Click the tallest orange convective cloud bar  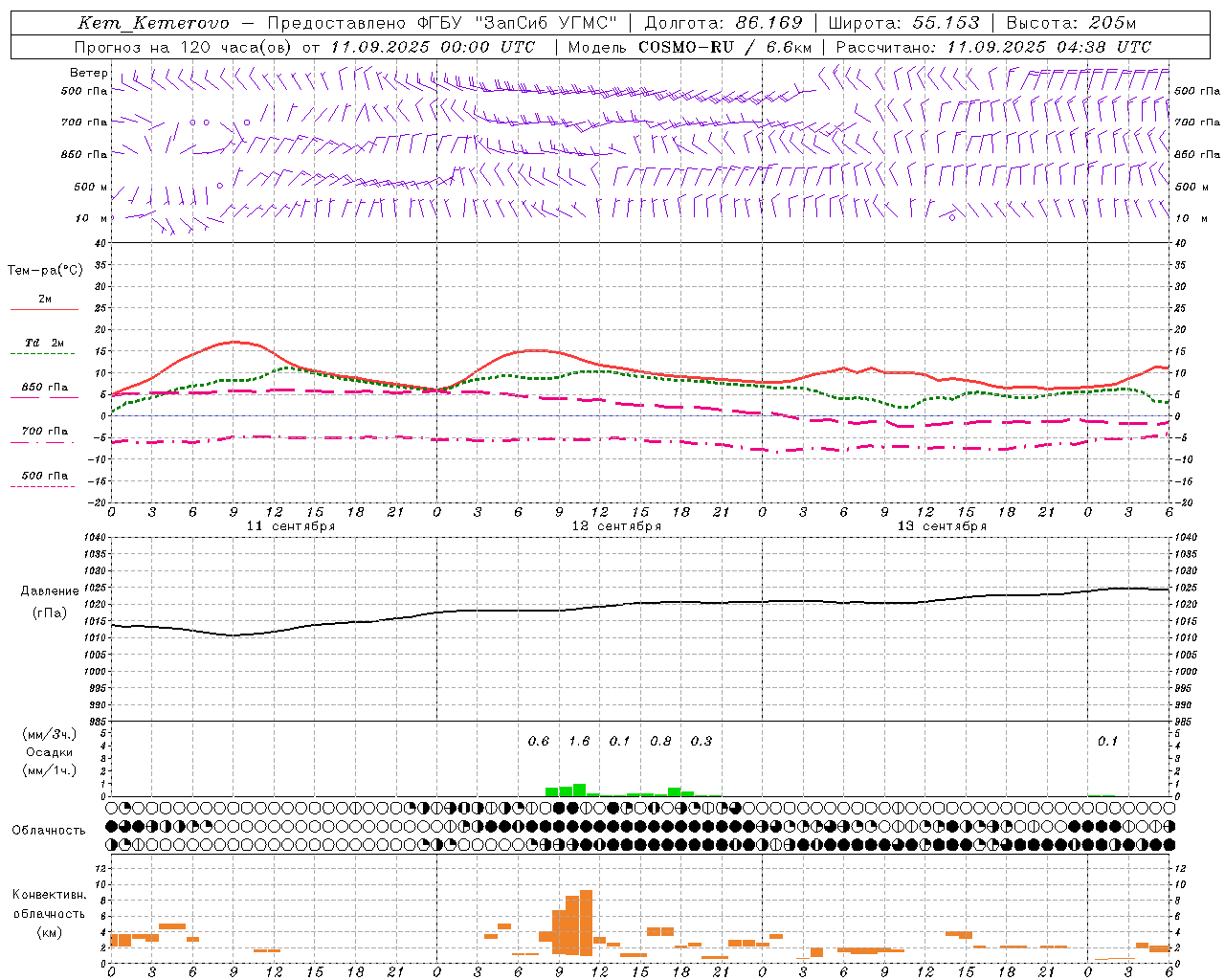click(586, 923)
